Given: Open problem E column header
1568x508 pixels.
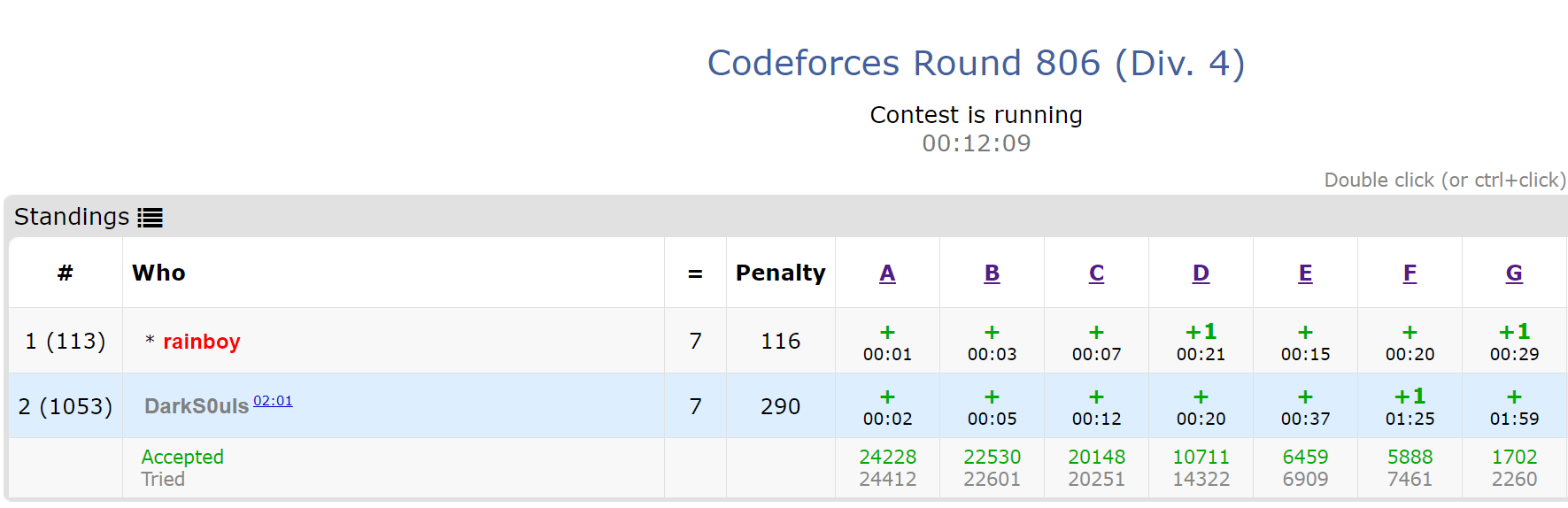Looking at the screenshot, I should coord(1305,273).
